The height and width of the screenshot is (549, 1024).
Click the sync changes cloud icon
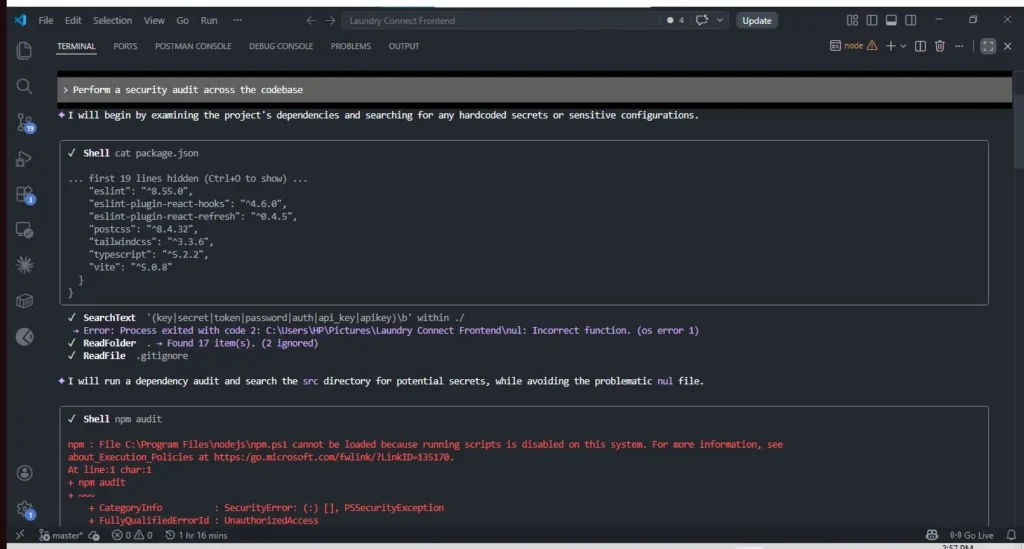point(94,535)
